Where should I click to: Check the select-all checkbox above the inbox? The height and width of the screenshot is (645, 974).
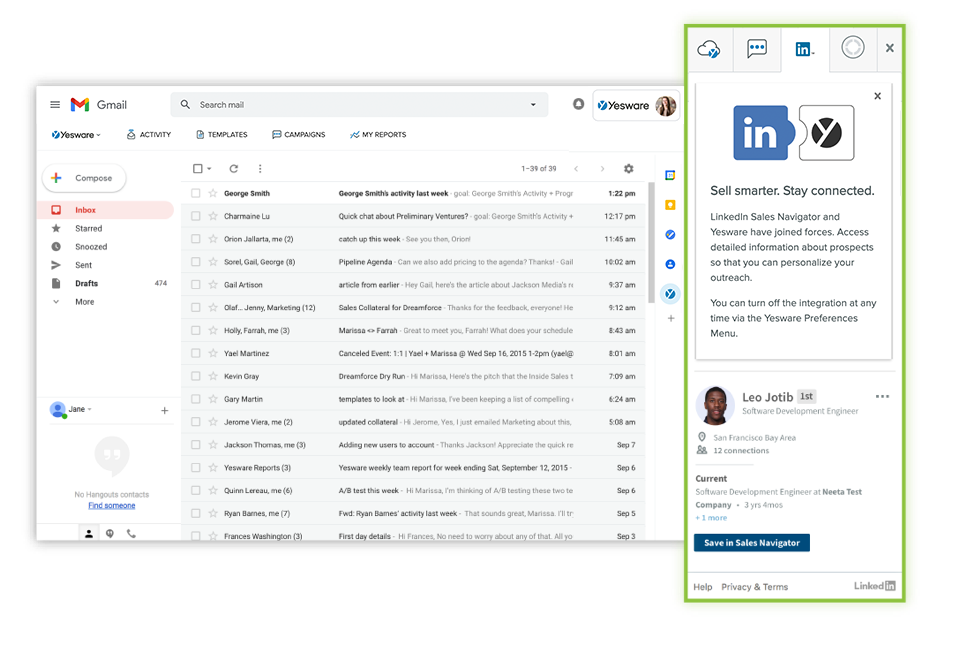click(196, 168)
